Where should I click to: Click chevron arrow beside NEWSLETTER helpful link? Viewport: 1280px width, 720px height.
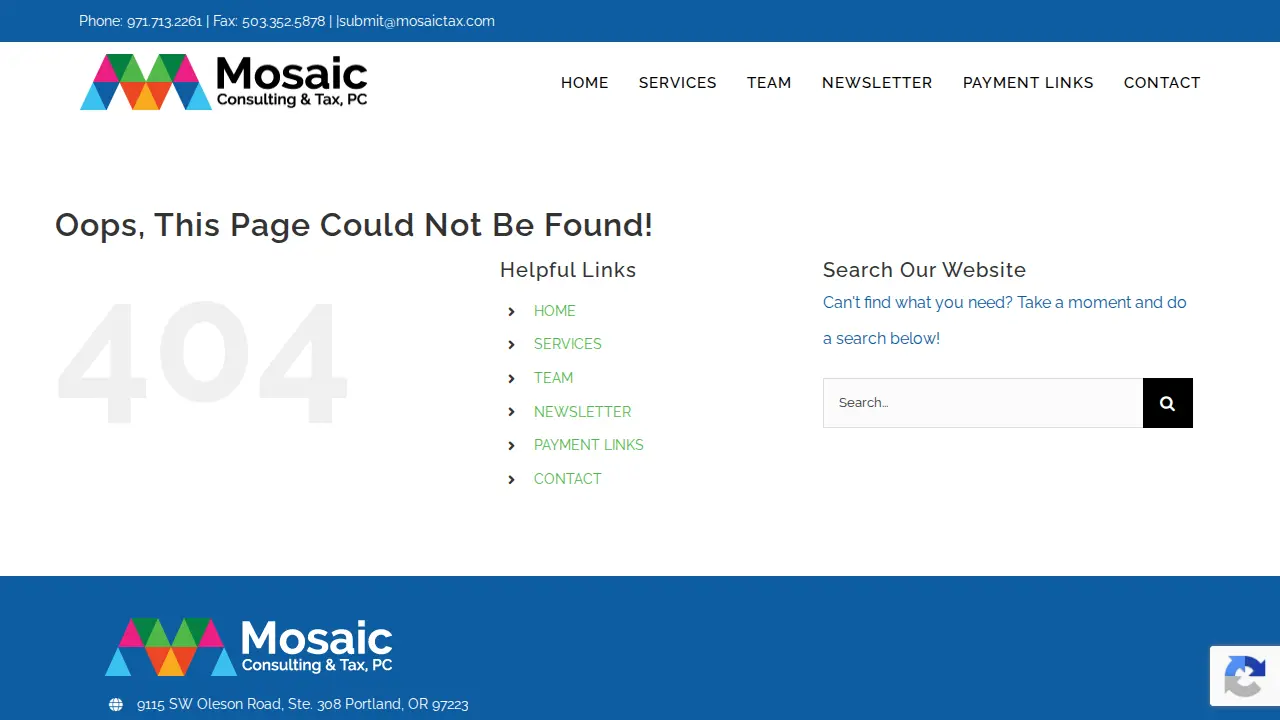coord(511,412)
